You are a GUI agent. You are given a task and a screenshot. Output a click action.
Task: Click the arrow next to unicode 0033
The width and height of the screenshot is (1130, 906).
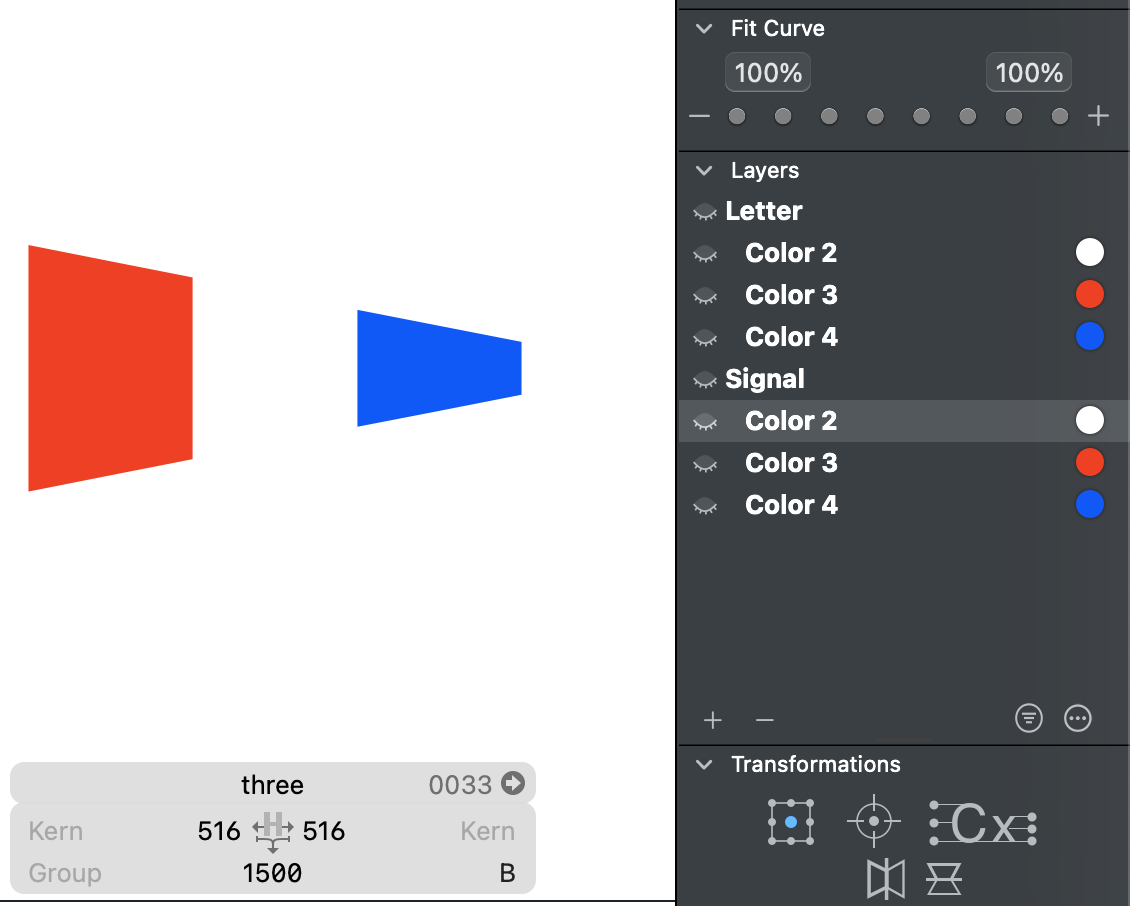click(513, 784)
